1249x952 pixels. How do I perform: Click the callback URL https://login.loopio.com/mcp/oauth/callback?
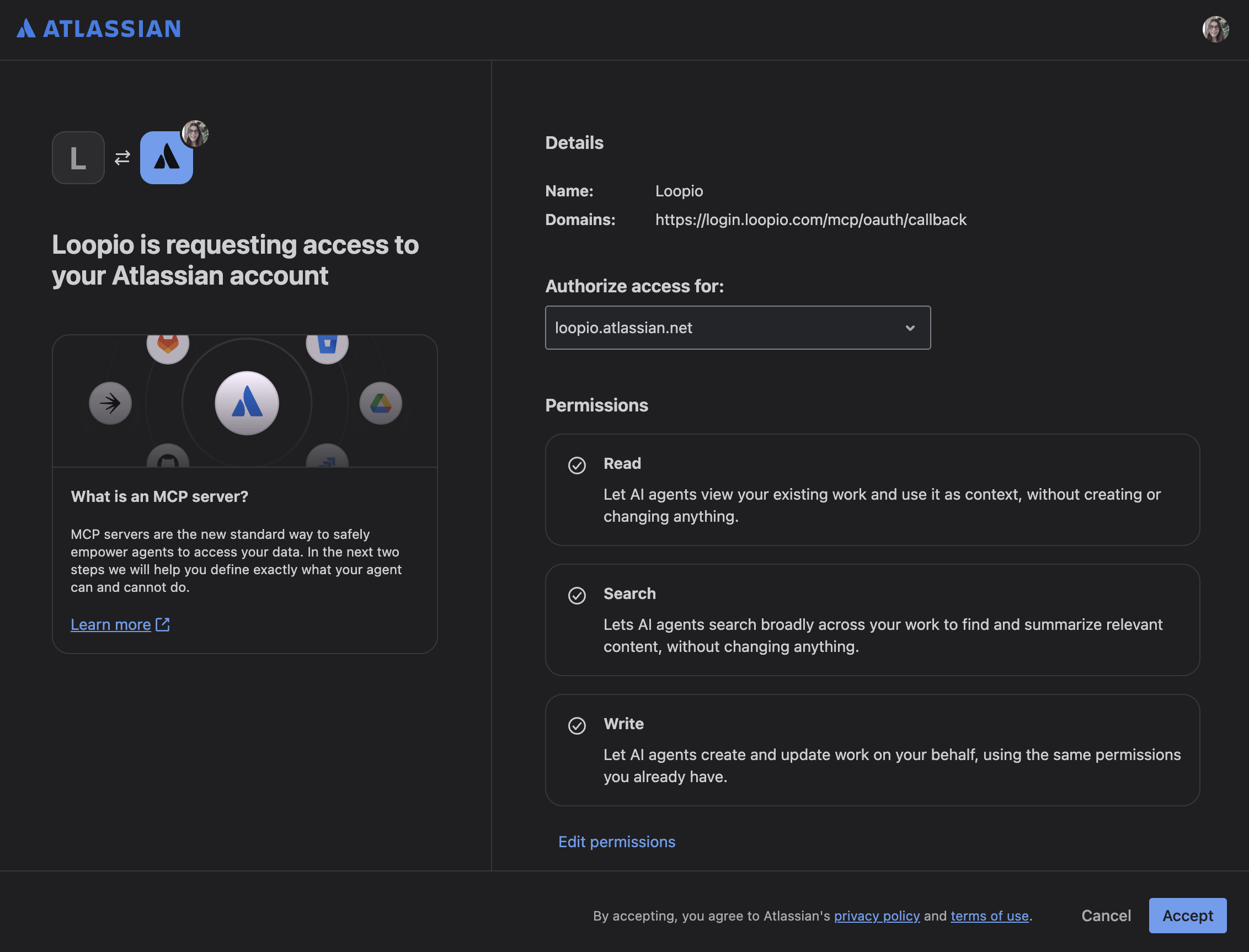point(811,220)
